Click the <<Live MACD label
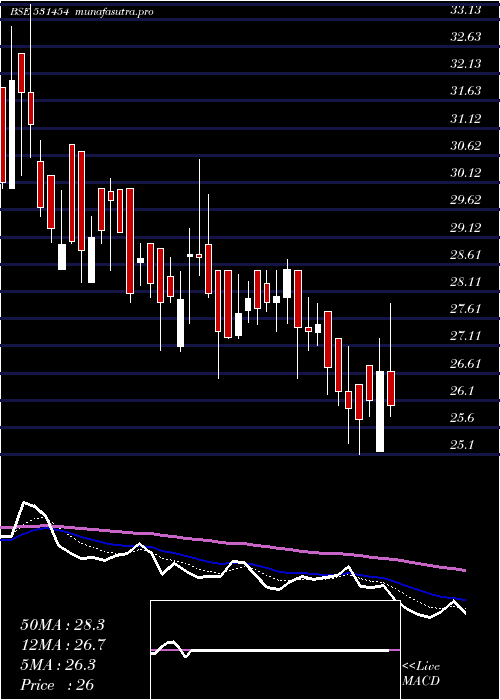The width and height of the screenshot is (500, 700). 421,674
